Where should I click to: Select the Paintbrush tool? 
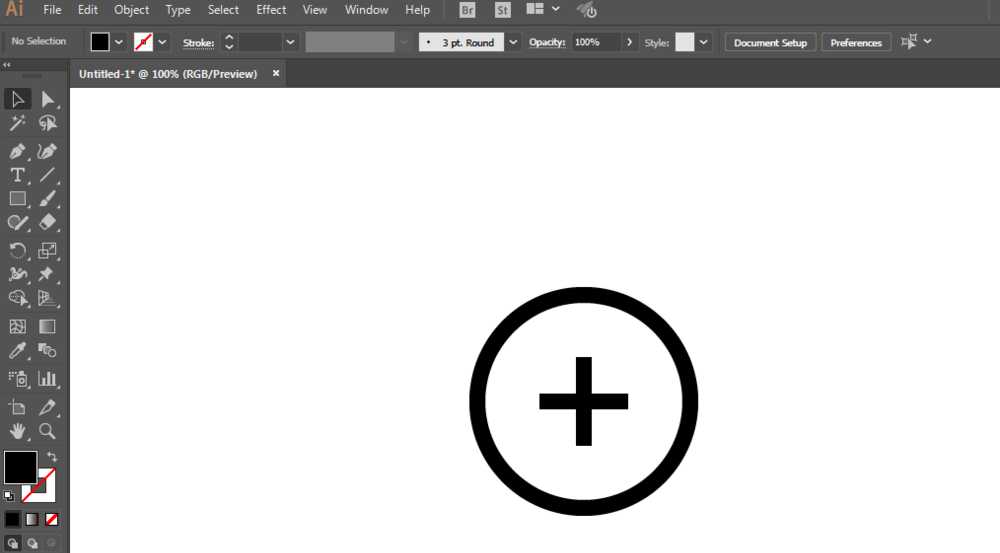48,199
